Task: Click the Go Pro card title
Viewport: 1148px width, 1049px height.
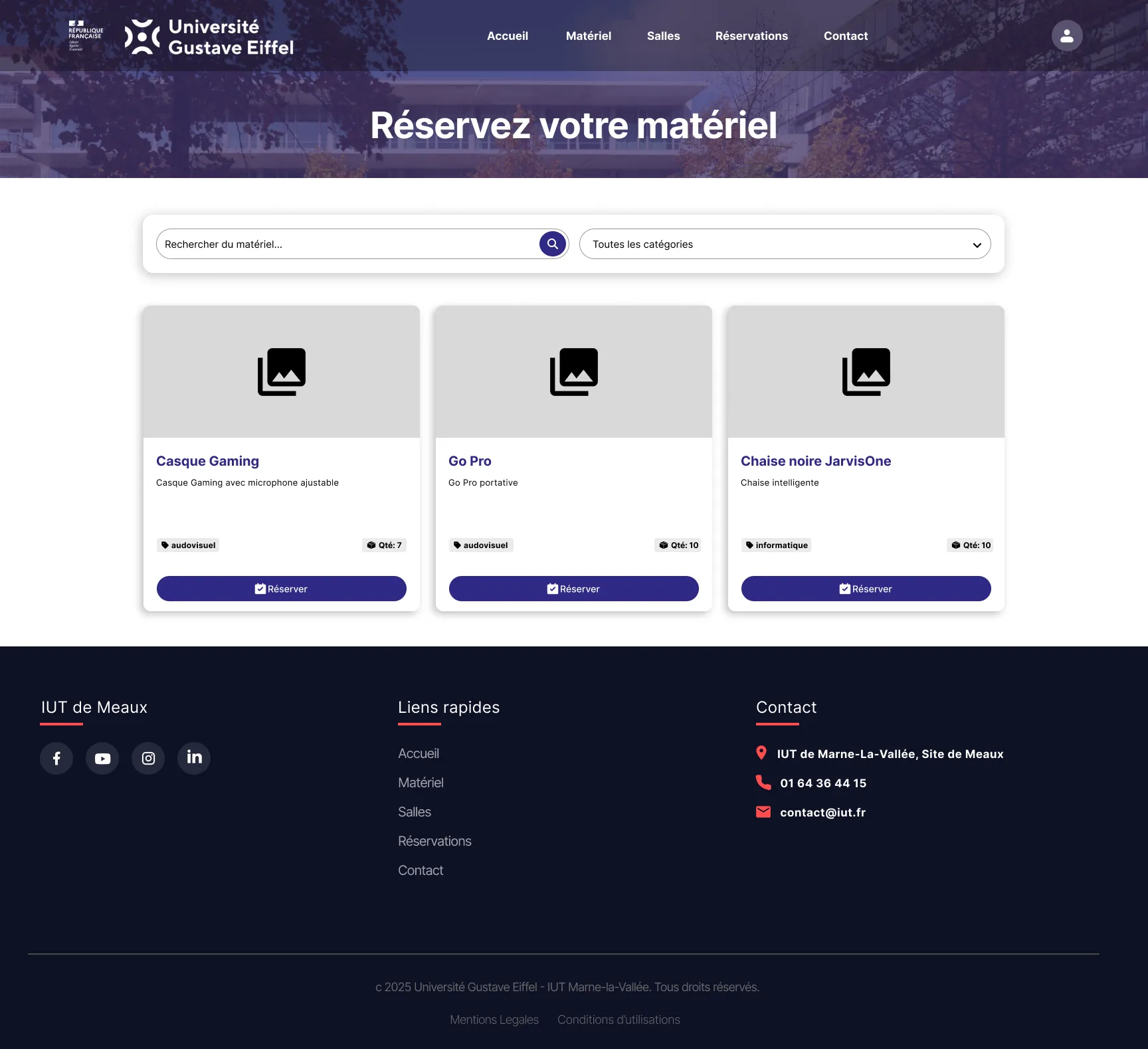Action: coord(470,461)
